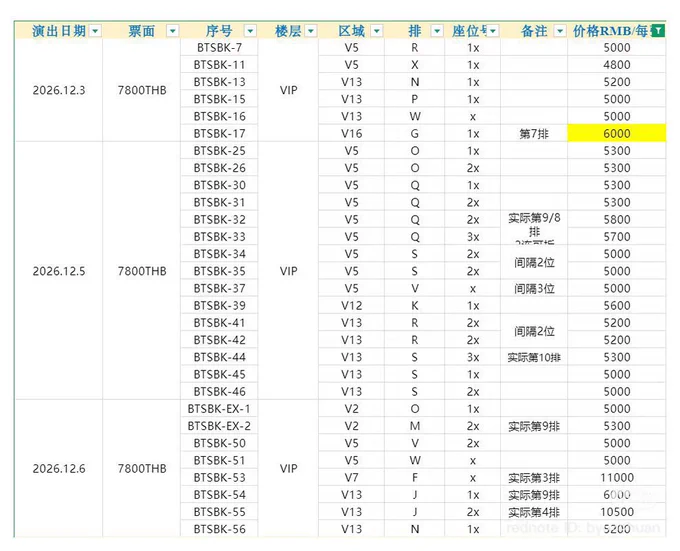
Task: Select the 2026.12.3 date cell
Action: (59, 90)
